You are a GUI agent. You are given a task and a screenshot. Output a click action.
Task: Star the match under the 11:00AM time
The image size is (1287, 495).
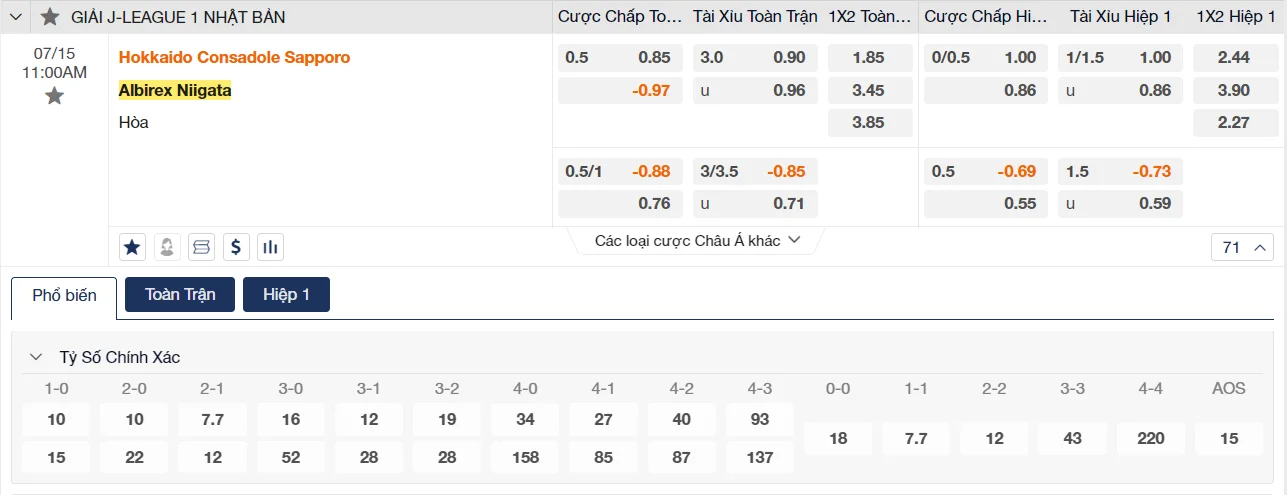tap(54, 96)
